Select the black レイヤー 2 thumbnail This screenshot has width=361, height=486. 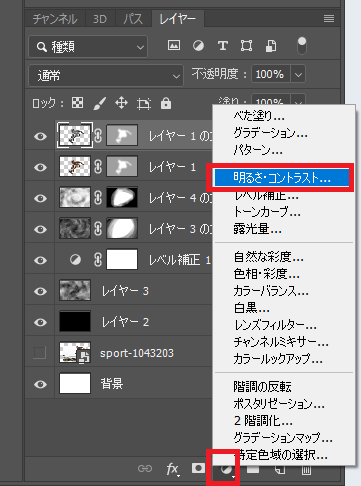tap(75, 321)
